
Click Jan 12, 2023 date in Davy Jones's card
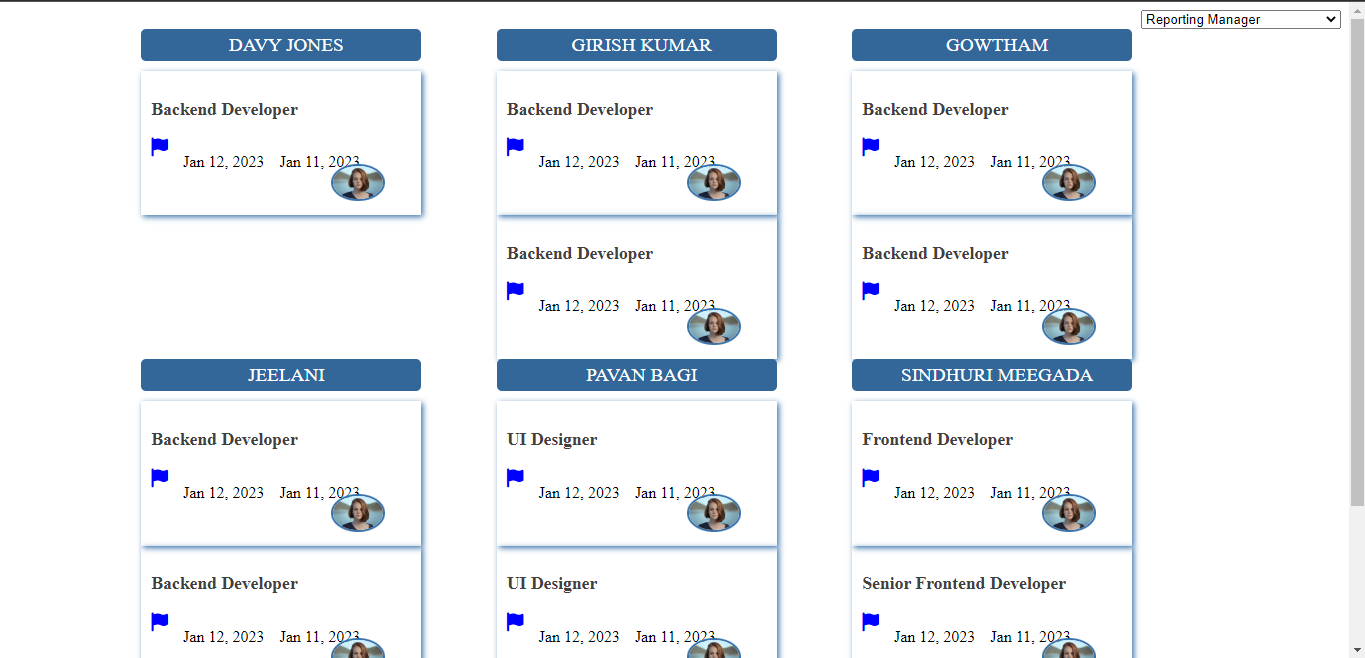pyautogui.click(x=224, y=162)
